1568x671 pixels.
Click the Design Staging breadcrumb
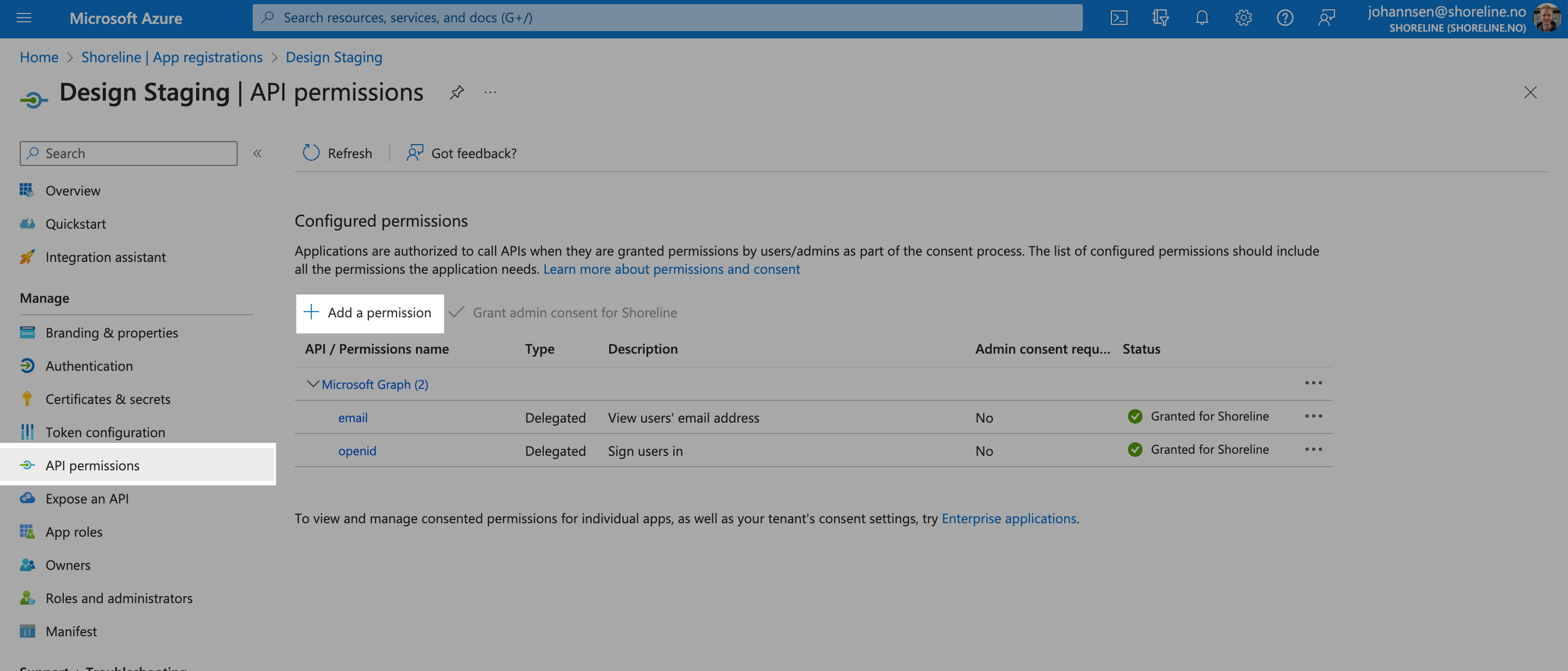[334, 57]
